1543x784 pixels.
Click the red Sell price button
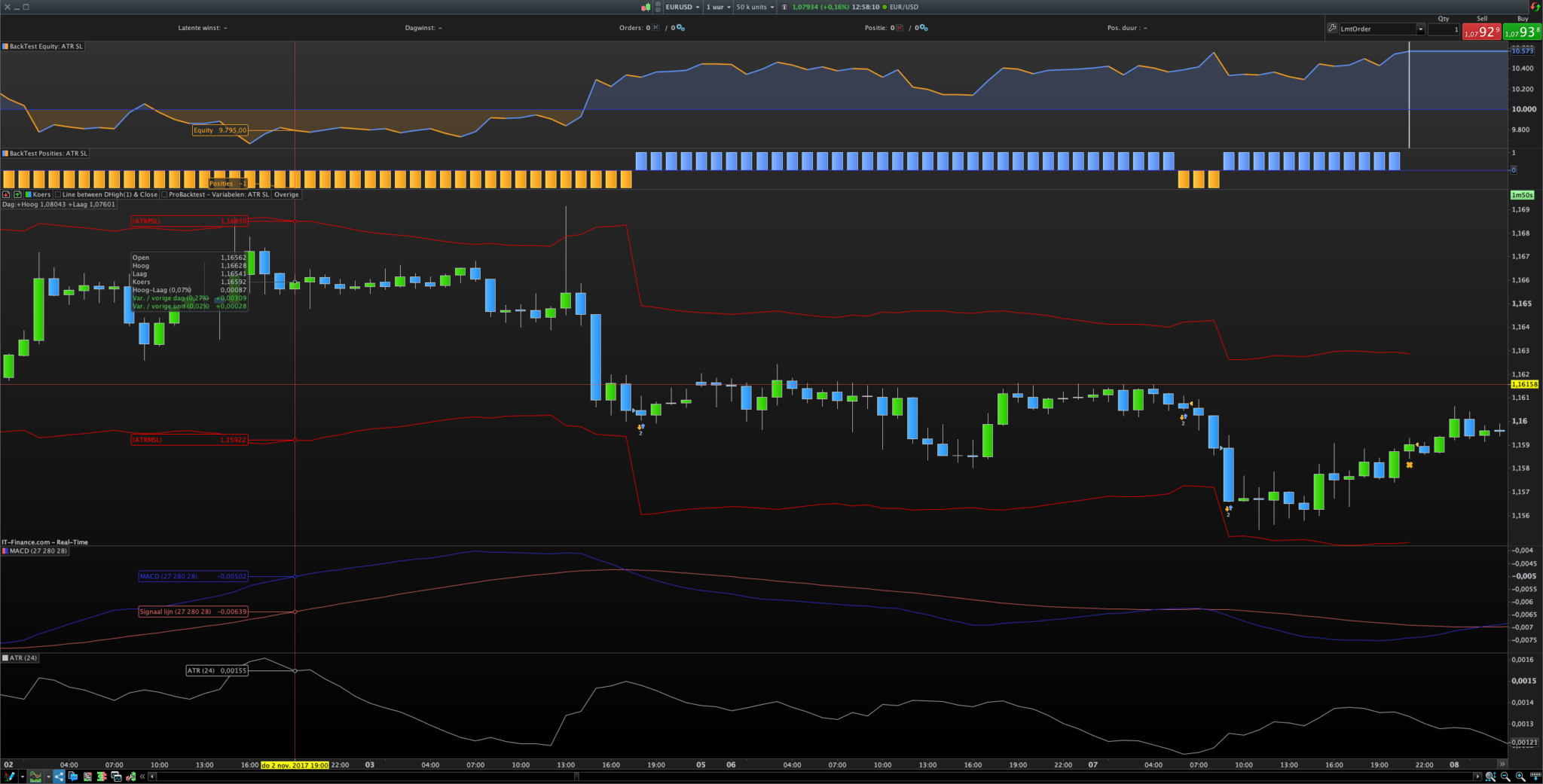click(1481, 32)
